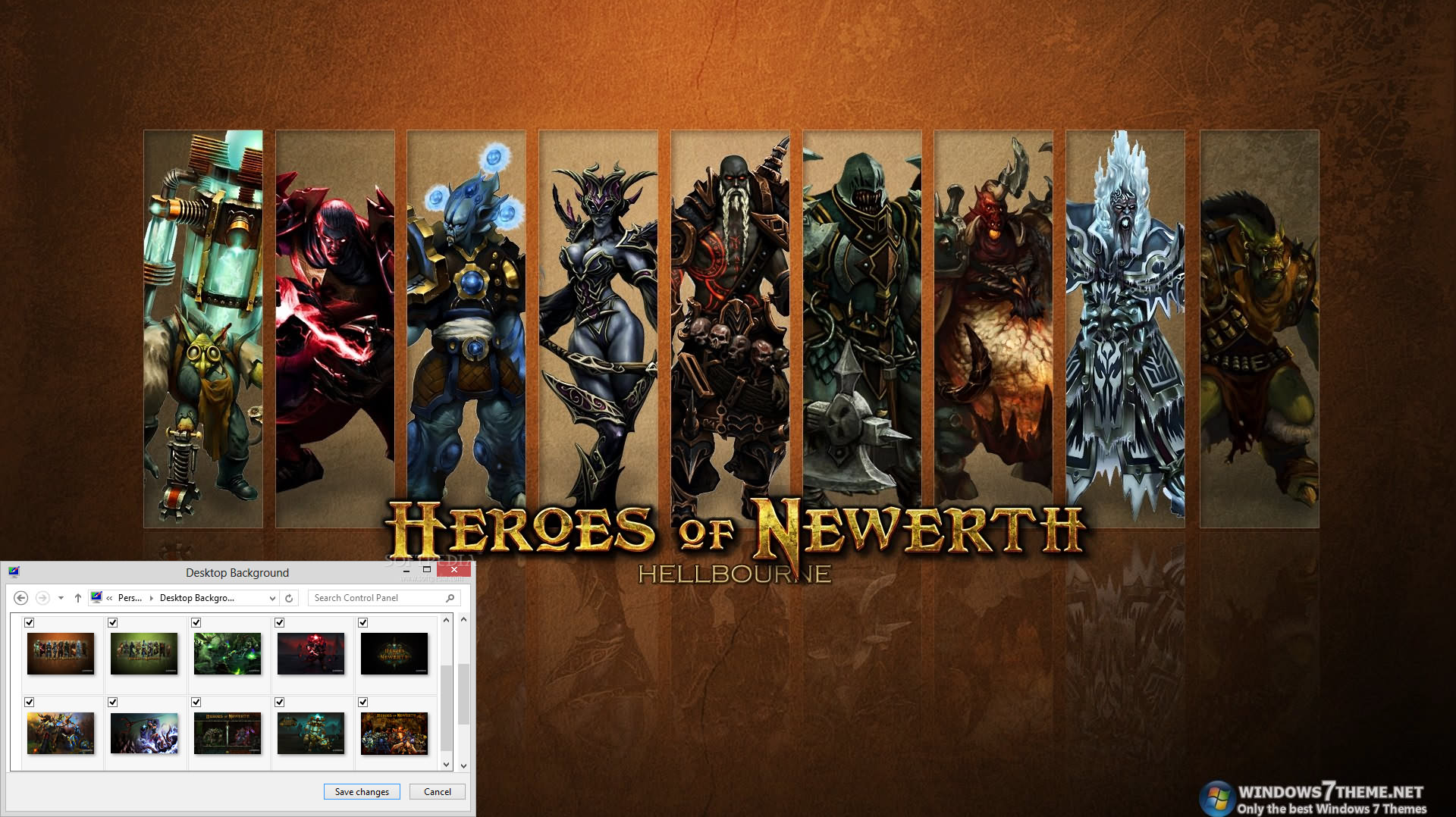Focus the Search Control Panel field

click(x=384, y=598)
